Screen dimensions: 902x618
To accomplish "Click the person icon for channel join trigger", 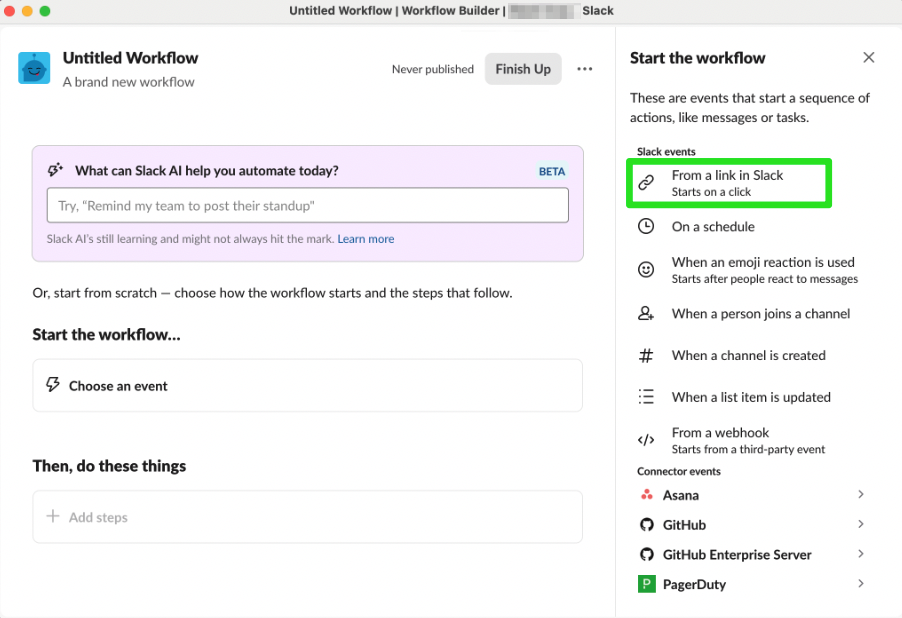I will [x=647, y=313].
